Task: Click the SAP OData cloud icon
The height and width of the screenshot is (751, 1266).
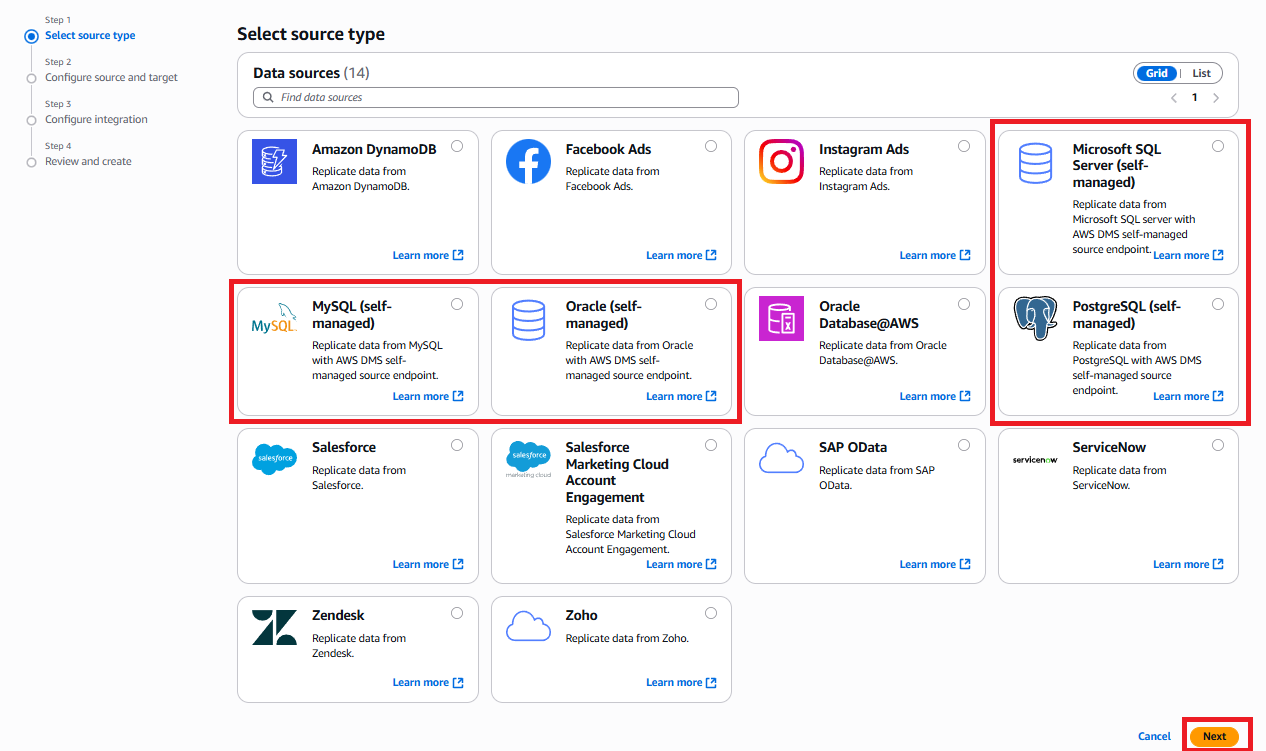Action: click(x=782, y=459)
